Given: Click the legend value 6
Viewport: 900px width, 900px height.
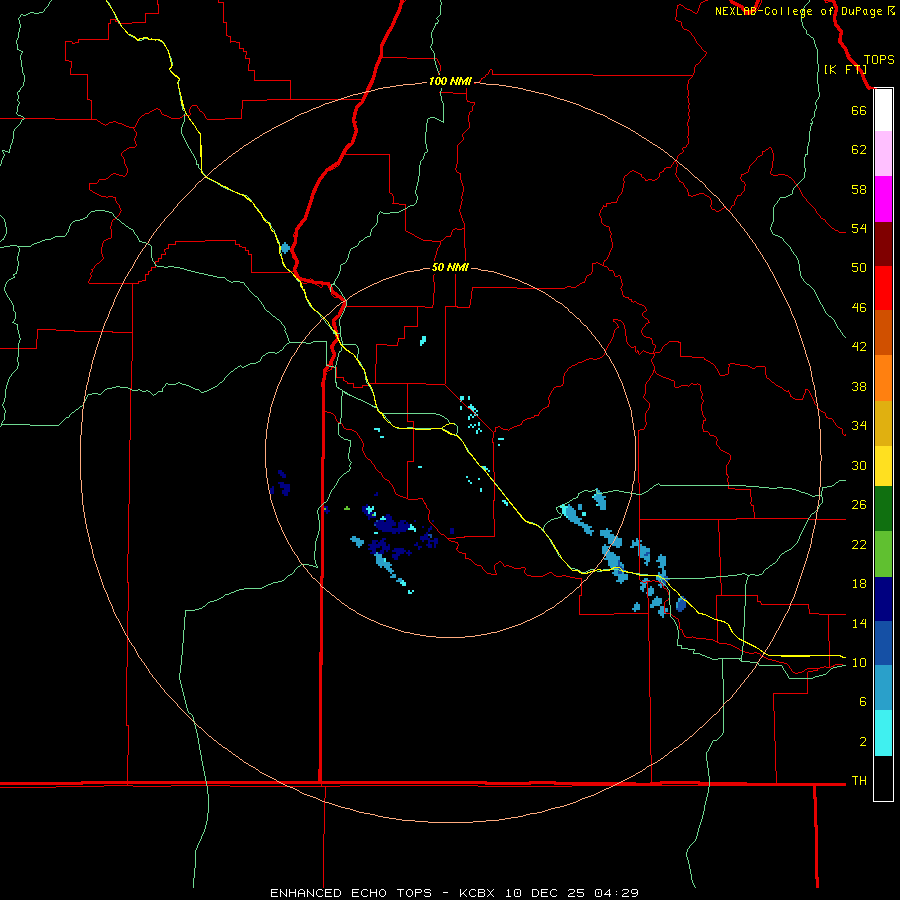Looking at the screenshot, I should pos(863,702).
